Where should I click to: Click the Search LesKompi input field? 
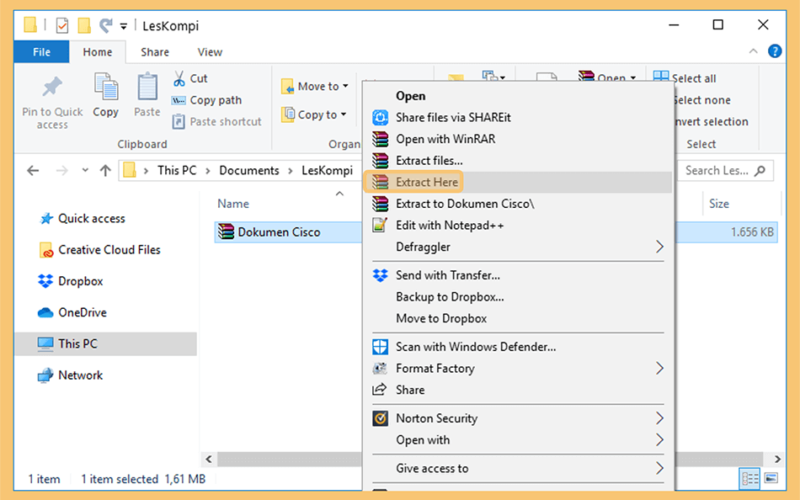[726, 170]
